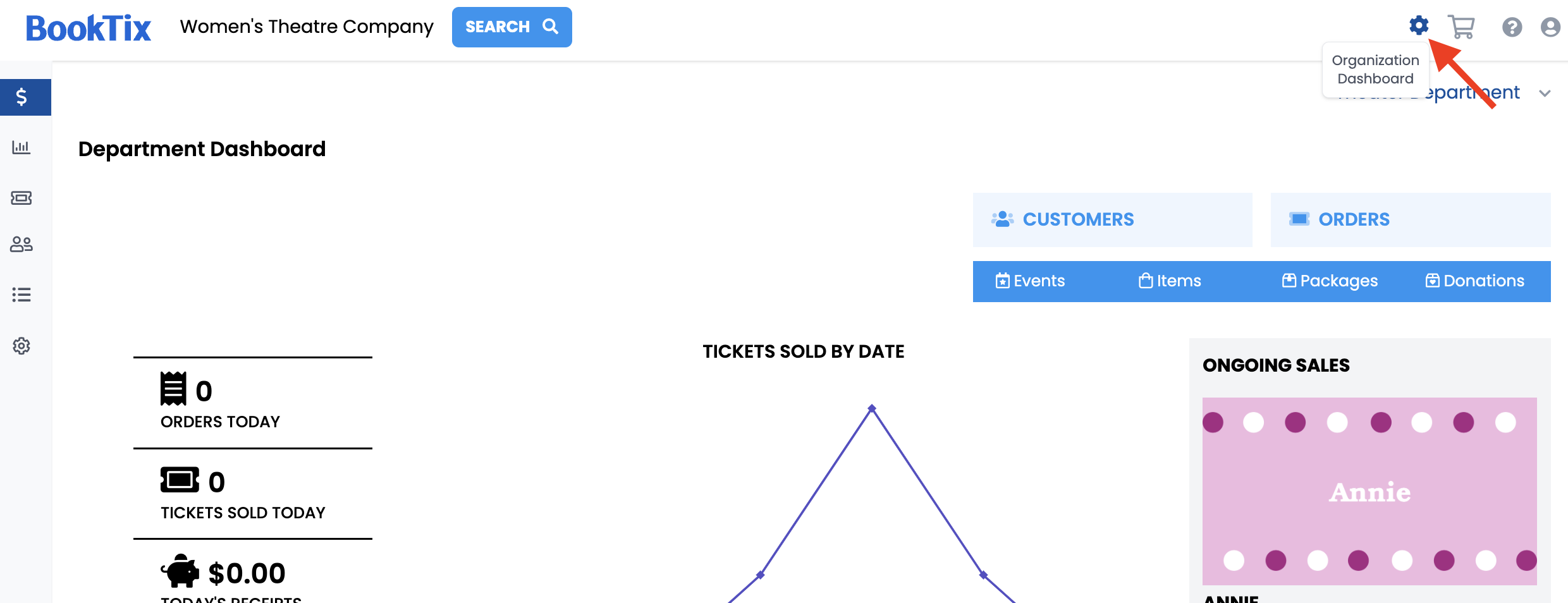Open the CUSTOMERS panel
The width and height of the screenshot is (1568, 603).
[x=1112, y=220]
